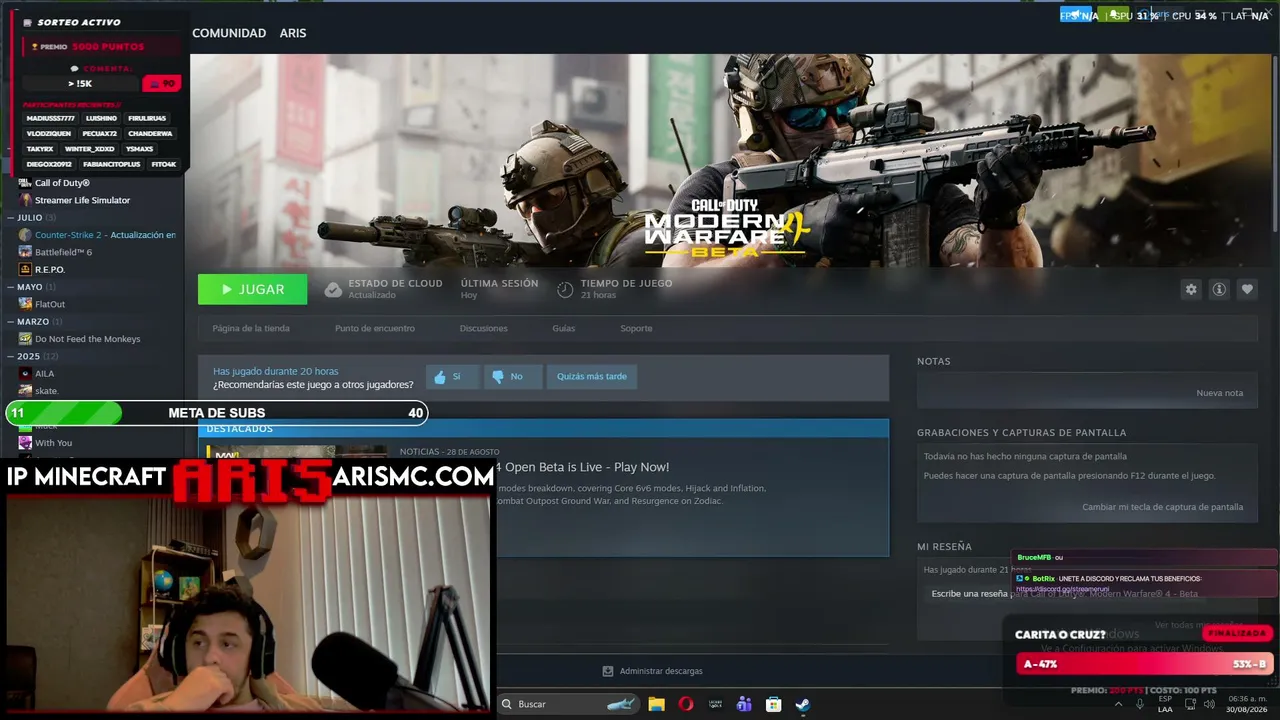Add game to favorites with heart icon

coord(1247,289)
